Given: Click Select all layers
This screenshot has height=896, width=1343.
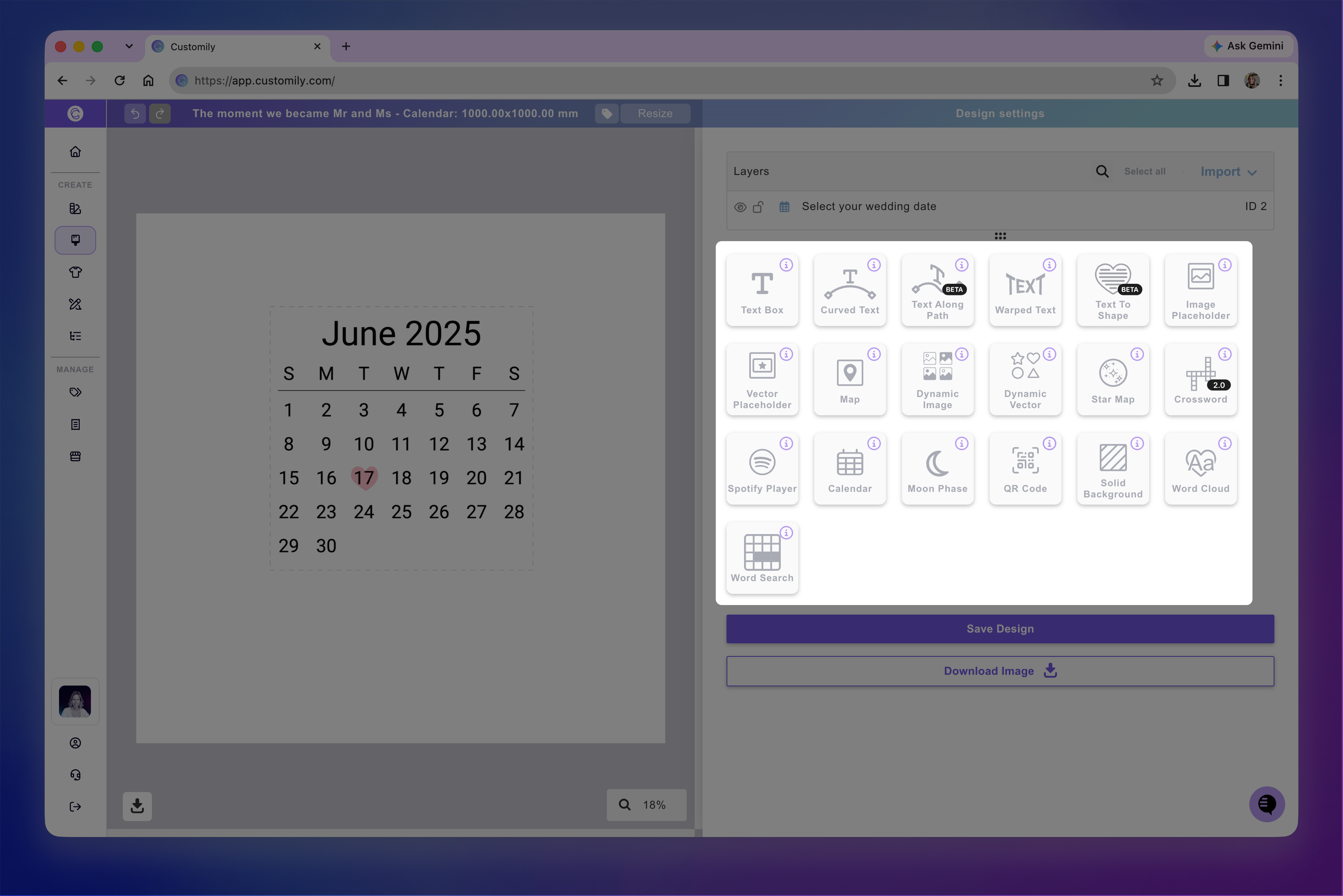Looking at the screenshot, I should pos(1144,171).
